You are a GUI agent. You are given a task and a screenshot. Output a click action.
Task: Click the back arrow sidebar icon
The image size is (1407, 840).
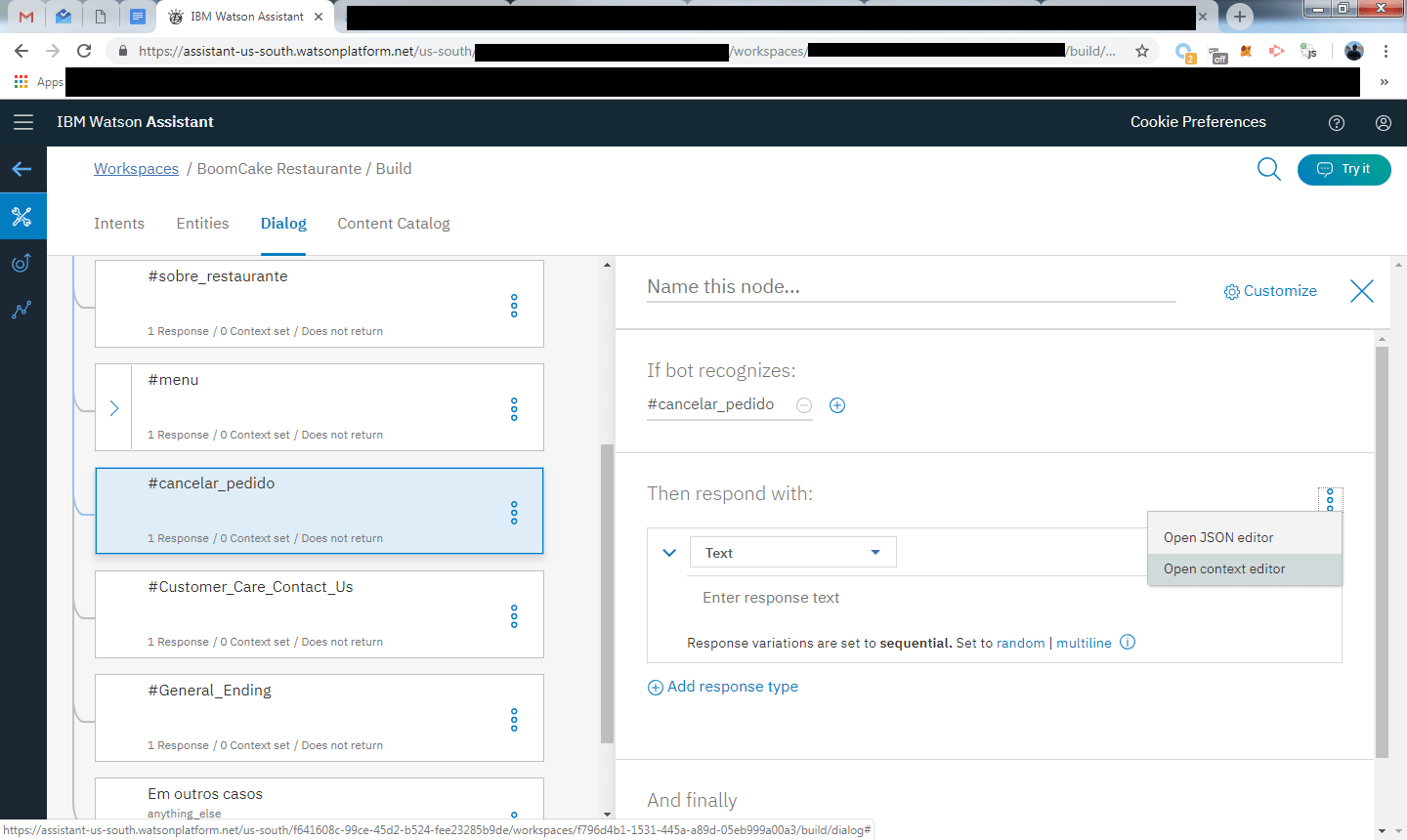[x=22, y=169]
